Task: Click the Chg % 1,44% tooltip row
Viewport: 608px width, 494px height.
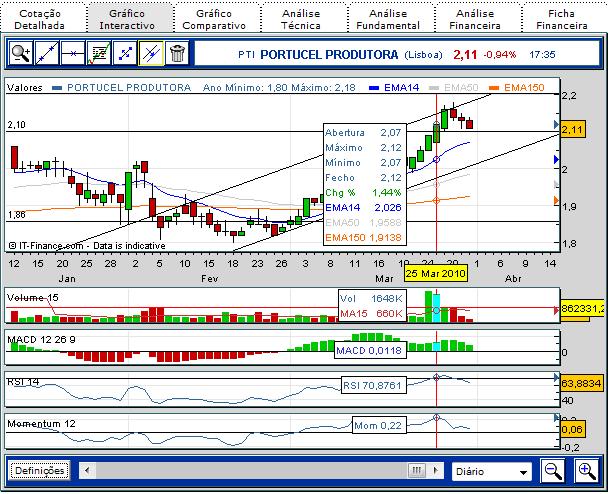Action: click(x=364, y=193)
